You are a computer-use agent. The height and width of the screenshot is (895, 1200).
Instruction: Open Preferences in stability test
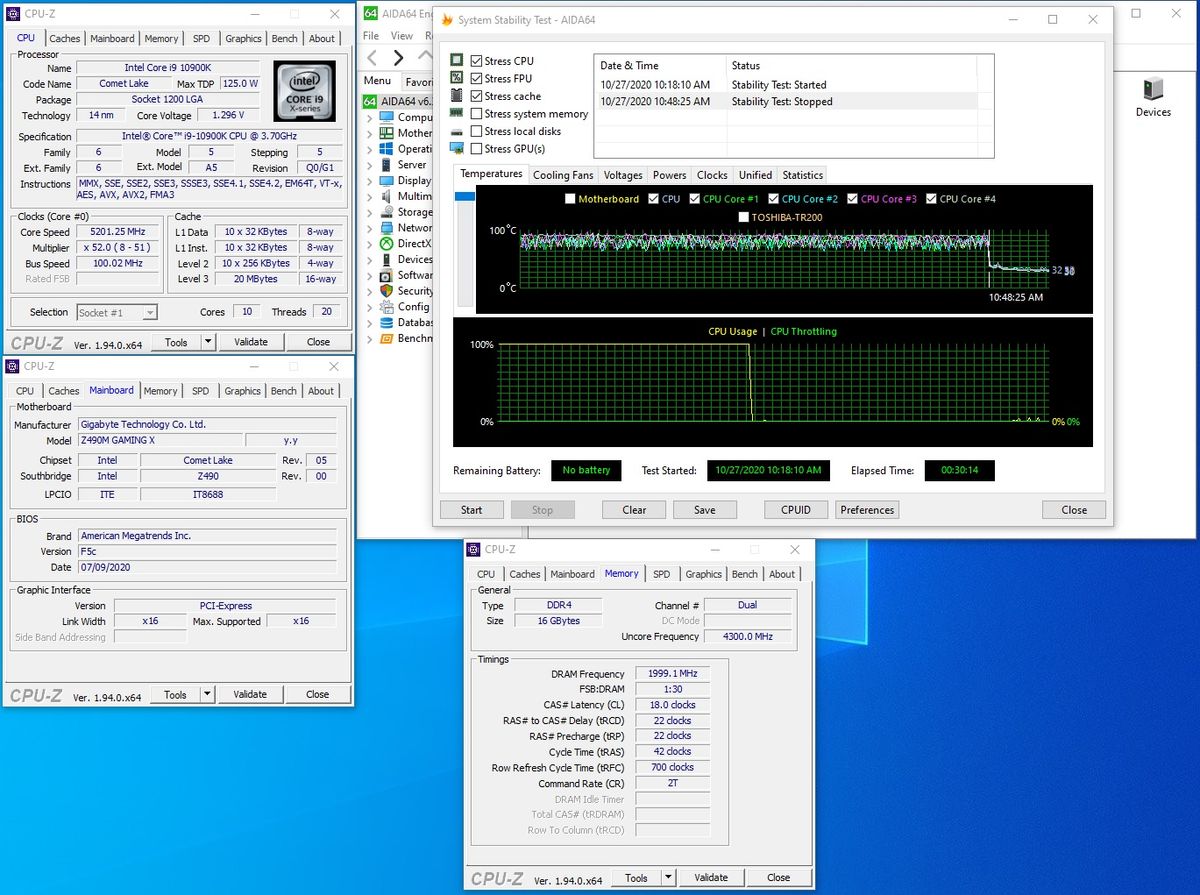coord(867,509)
